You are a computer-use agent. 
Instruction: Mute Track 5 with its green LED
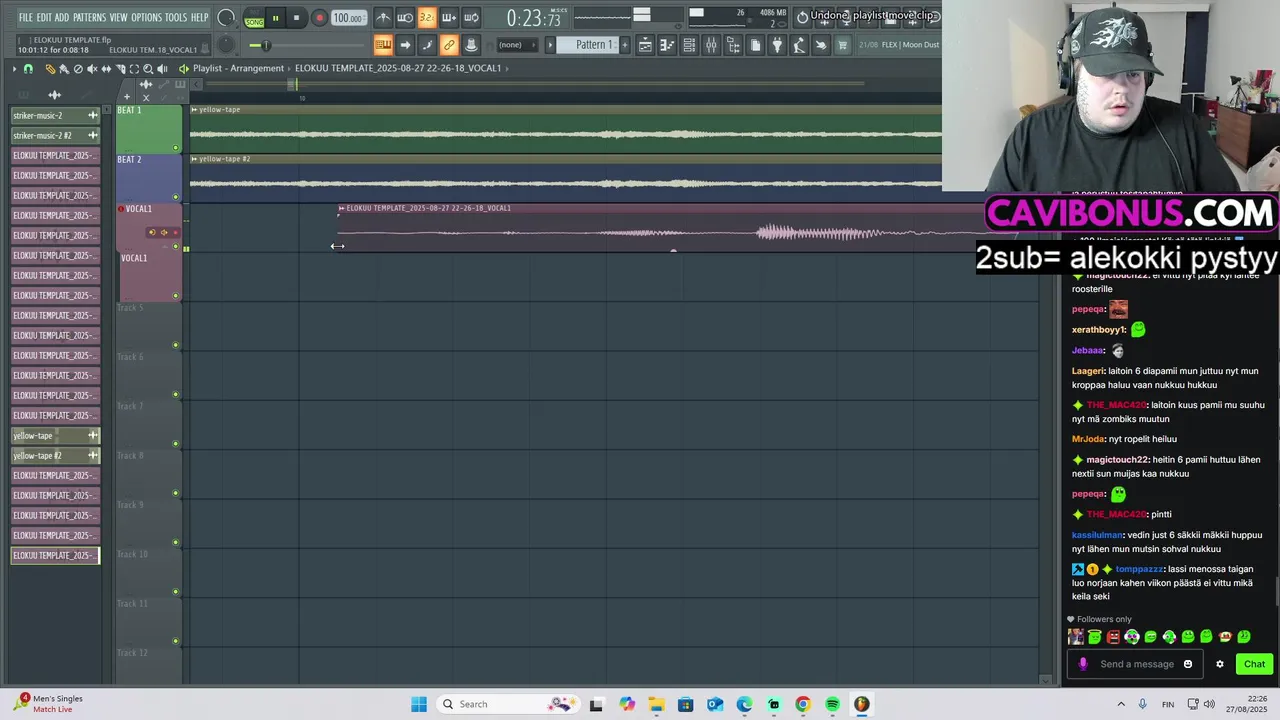(x=176, y=345)
